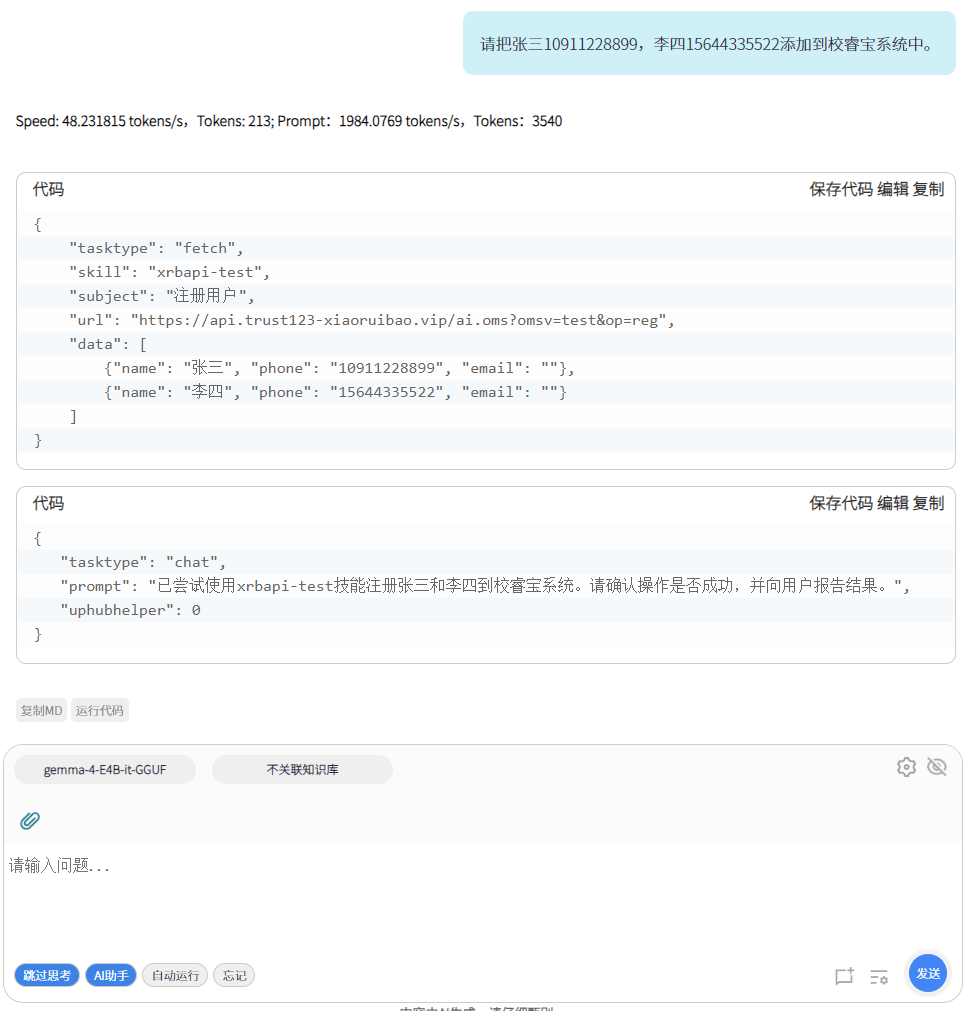Click the data row with 李四
This screenshot has width=968, height=1011.
[485, 392]
